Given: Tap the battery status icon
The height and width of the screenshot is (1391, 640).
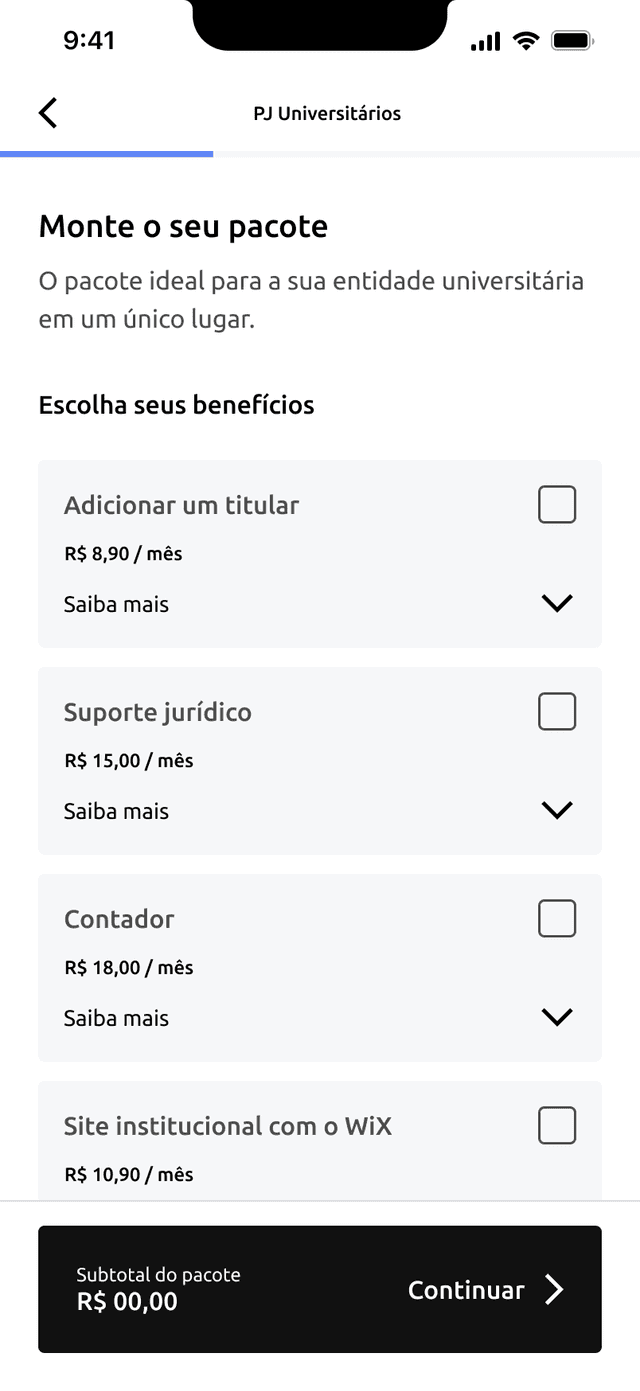Looking at the screenshot, I should coord(573,41).
